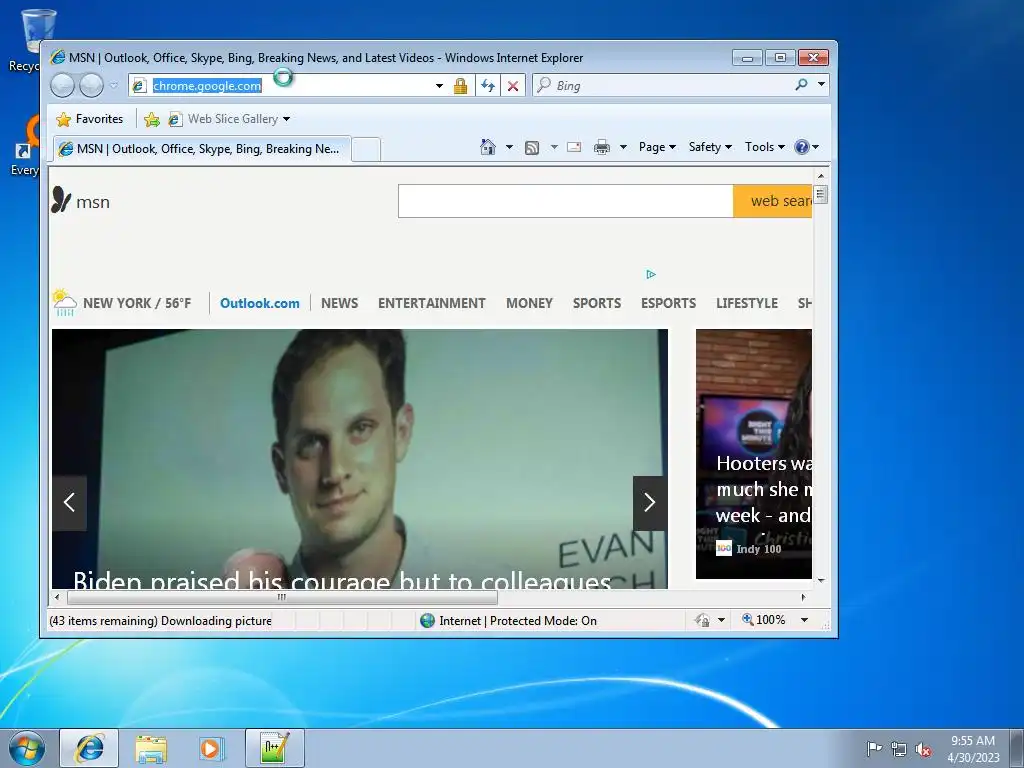
Task: Expand the Home button dropdown arrow
Action: tap(509, 147)
